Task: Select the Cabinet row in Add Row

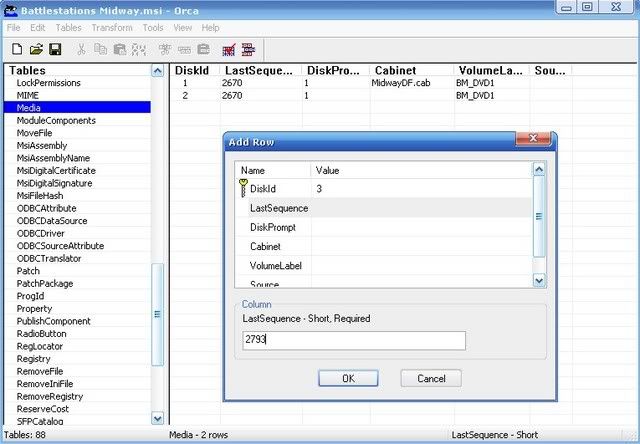Action: click(384, 246)
